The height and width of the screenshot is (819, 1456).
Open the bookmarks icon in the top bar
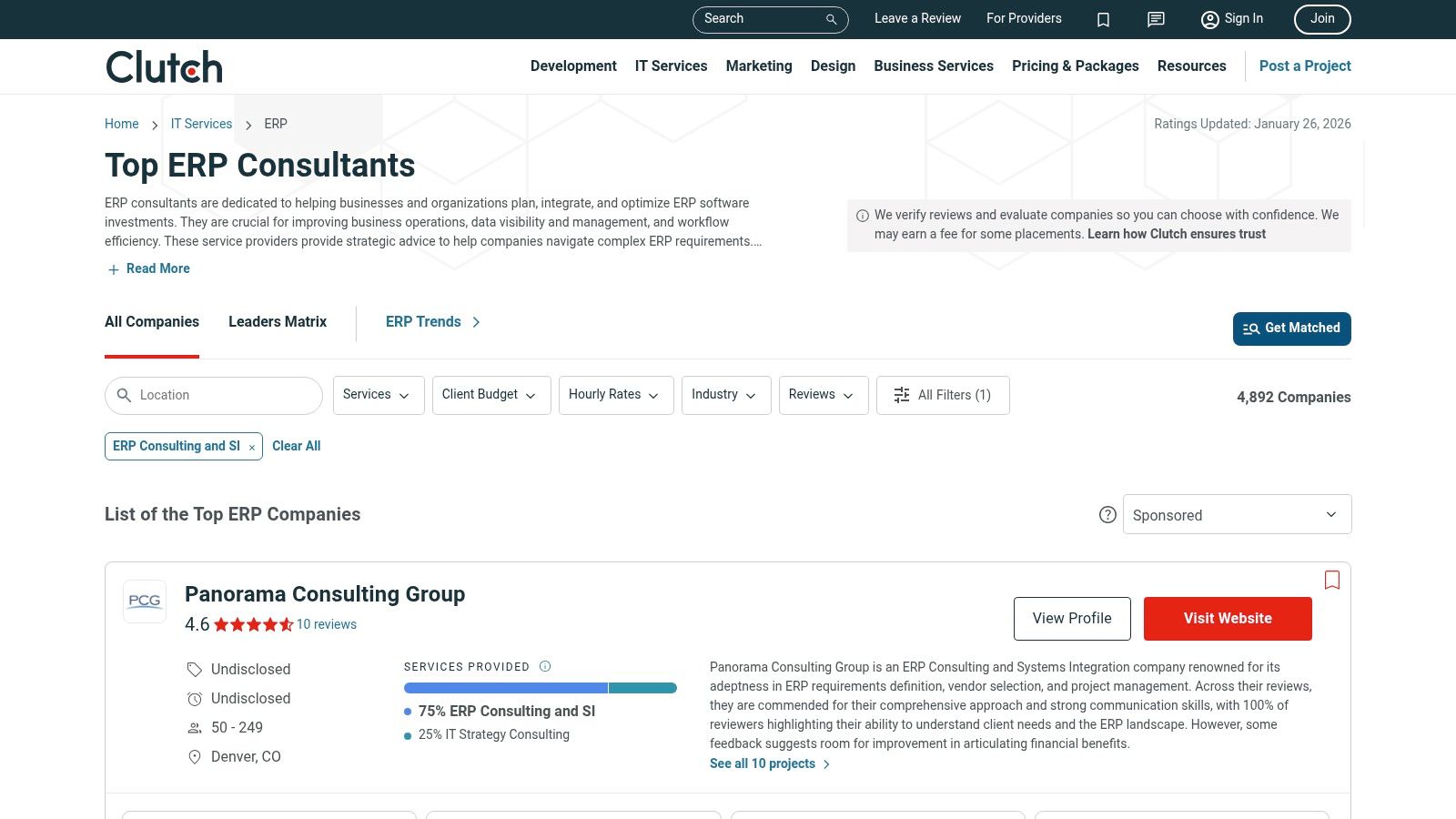(x=1103, y=19)
